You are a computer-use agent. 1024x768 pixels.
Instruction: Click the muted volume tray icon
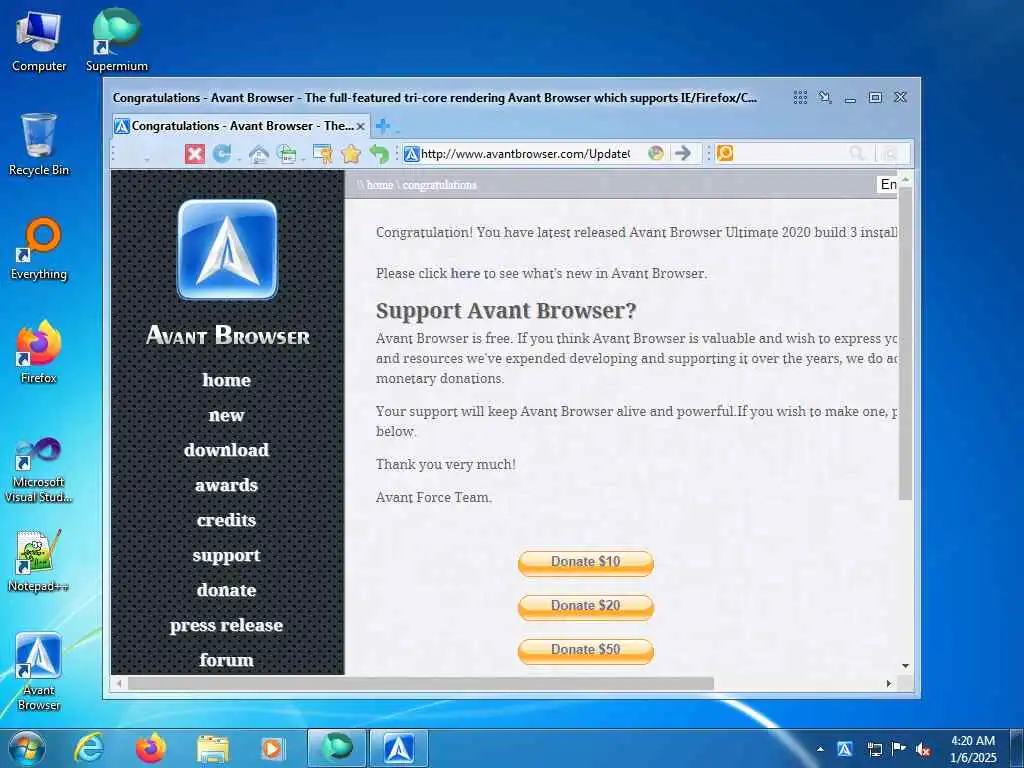point(923,749)
